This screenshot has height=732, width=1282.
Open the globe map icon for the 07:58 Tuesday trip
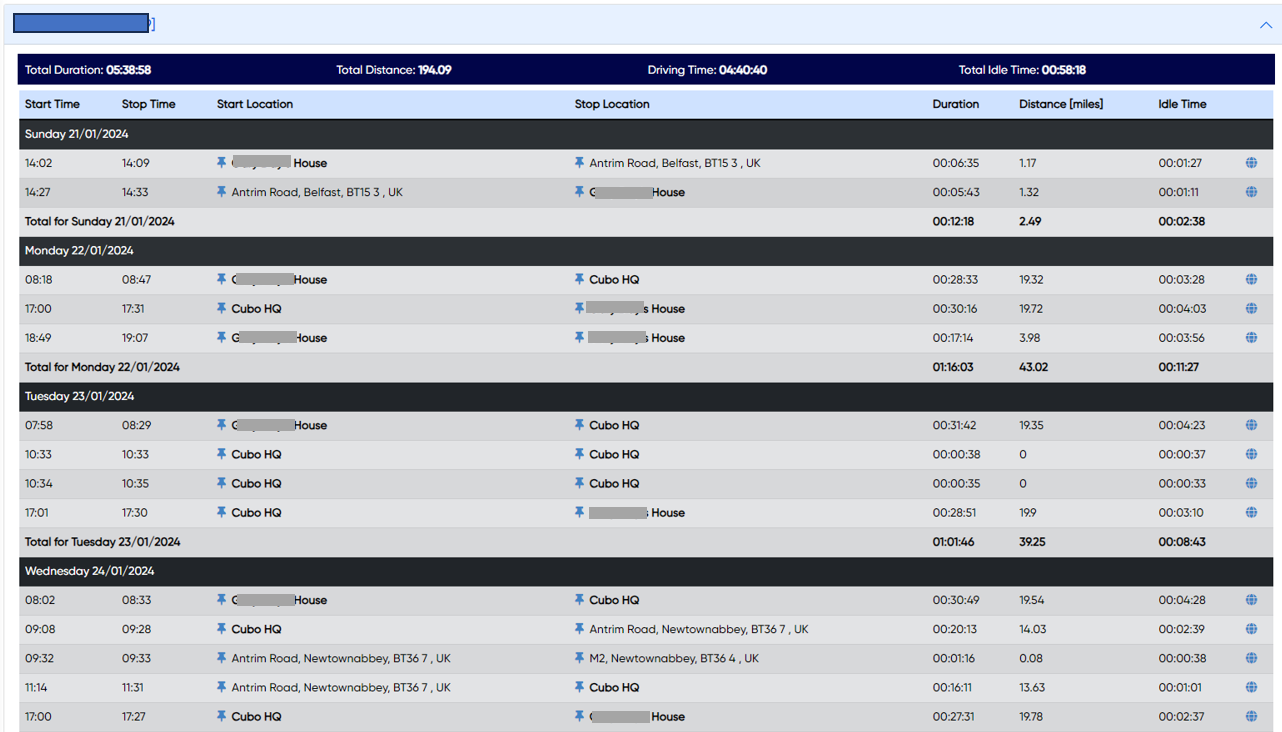point(1251,424)
